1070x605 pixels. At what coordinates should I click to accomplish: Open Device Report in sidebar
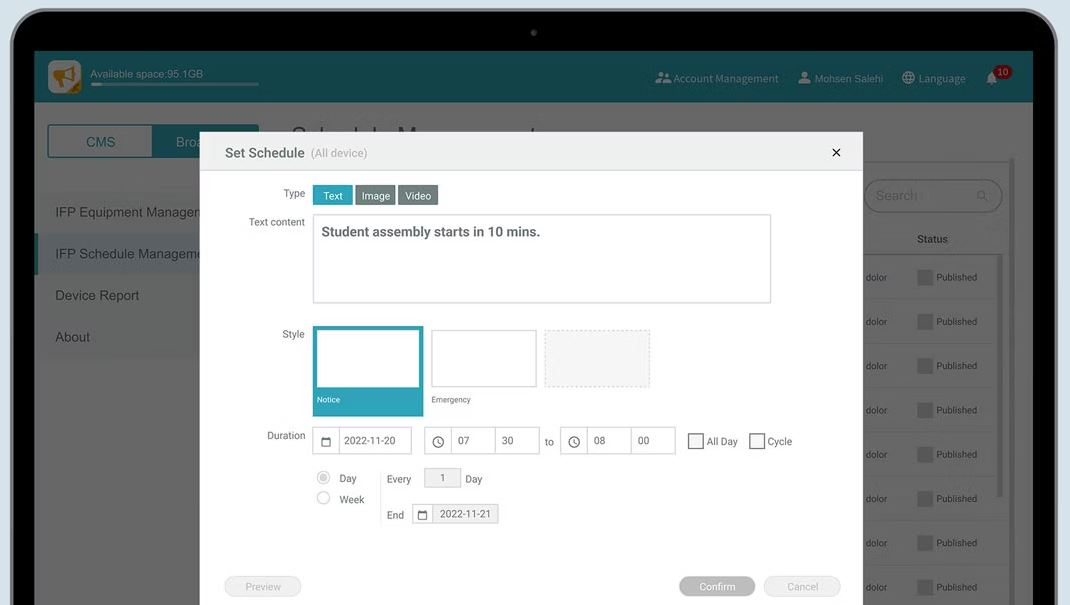click(97, 296)
